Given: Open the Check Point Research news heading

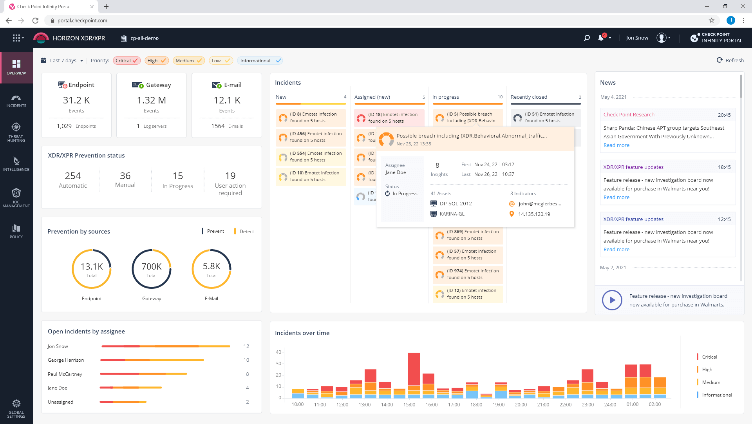Looking at the screenshot, I should [x=628, y=115].
